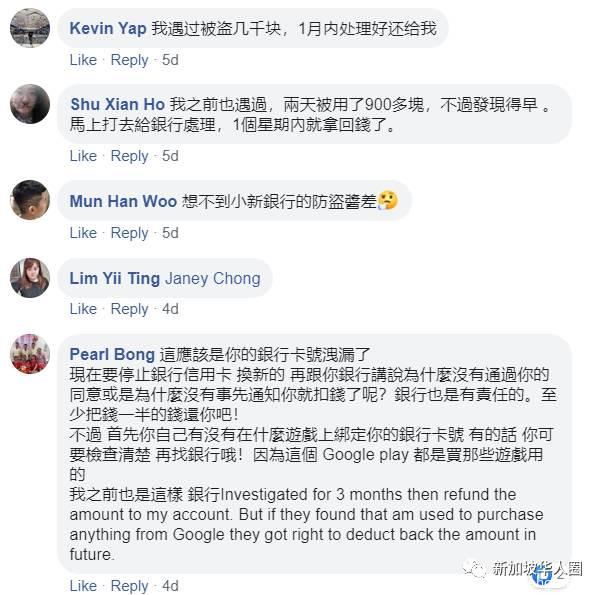
Task: Like Kevin Yap's comment
Action: click(83, 60)
